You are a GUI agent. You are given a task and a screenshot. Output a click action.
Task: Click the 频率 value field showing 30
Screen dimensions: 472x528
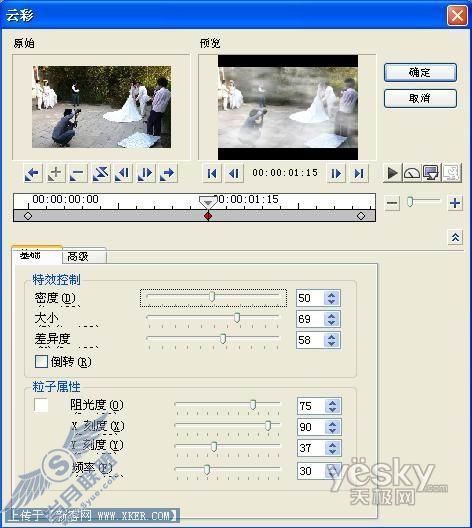click(311, 471)
